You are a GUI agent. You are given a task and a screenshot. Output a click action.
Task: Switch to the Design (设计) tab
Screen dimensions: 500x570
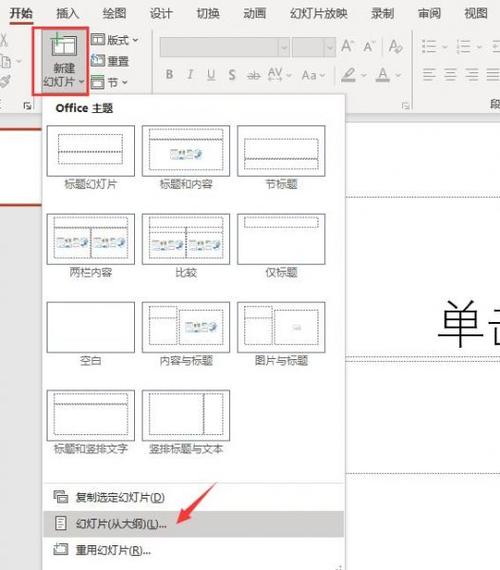point(161,13)
